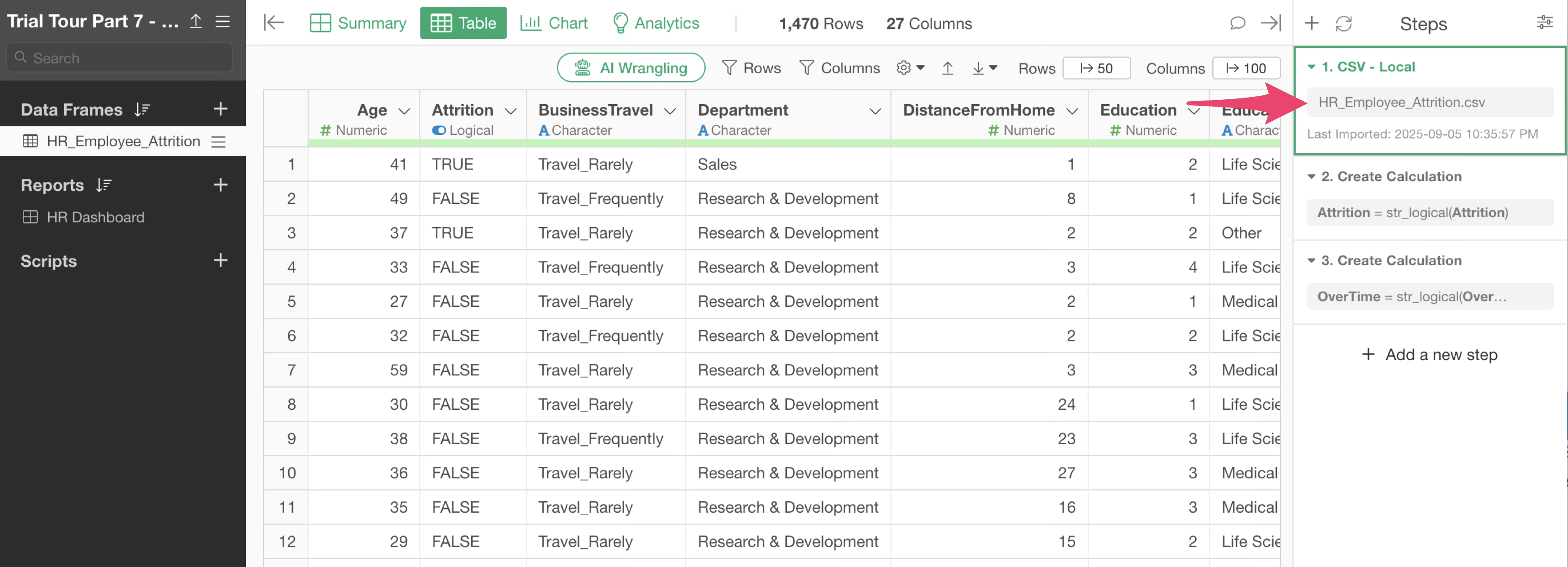This screenshot has width=1568, height=567.
Task: Click the Scripts section header
Action: coord(49,261)
